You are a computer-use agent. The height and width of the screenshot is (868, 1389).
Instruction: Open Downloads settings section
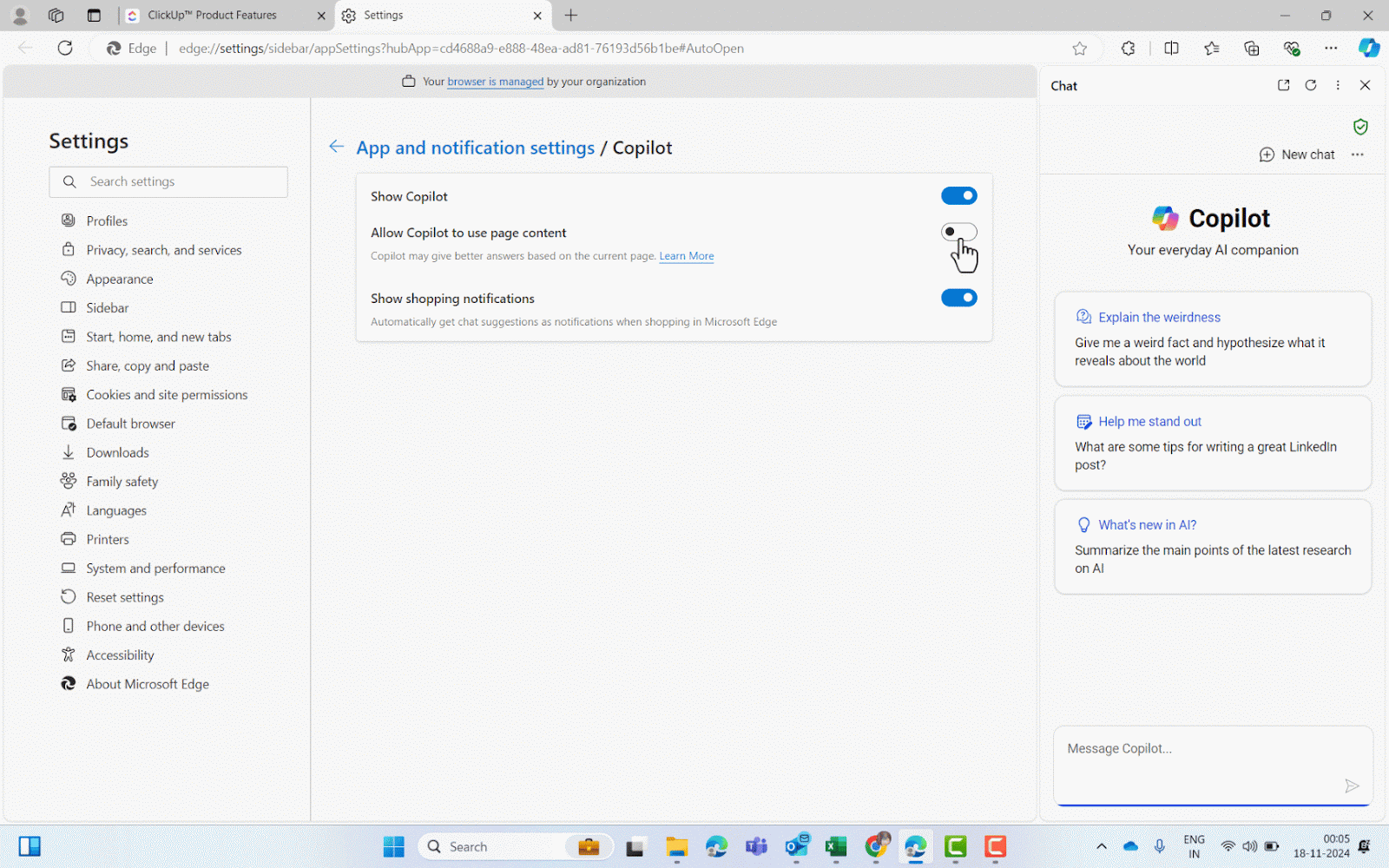point(117,453)
